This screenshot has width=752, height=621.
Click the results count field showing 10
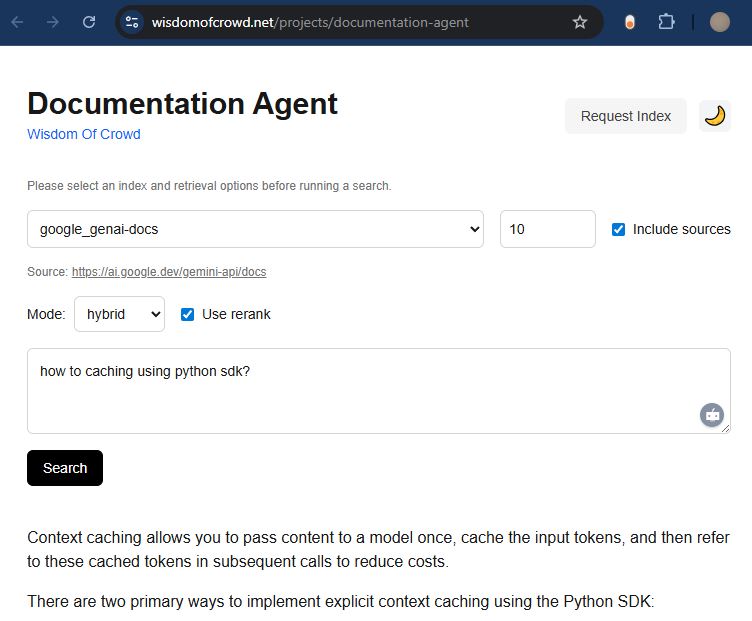(547, 229)
